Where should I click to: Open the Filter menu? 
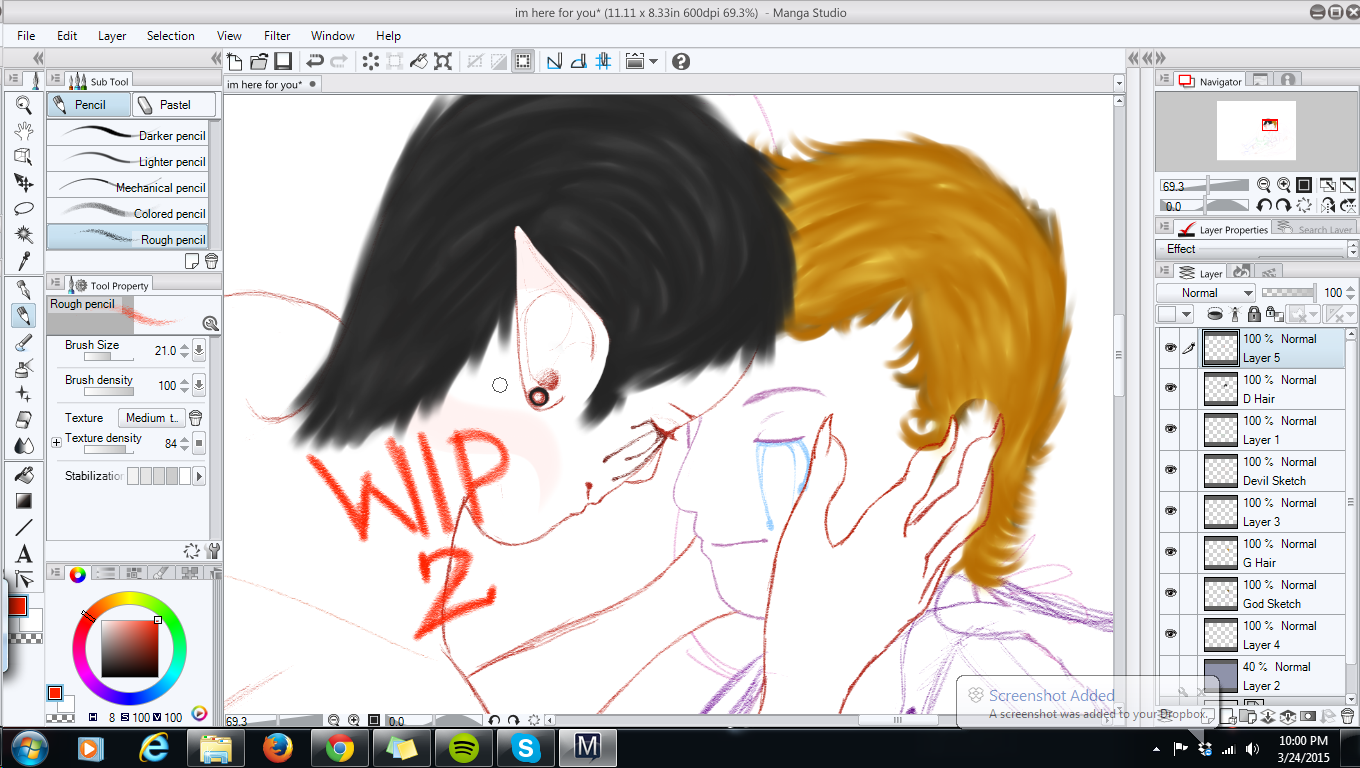click(x=277, y=36)
